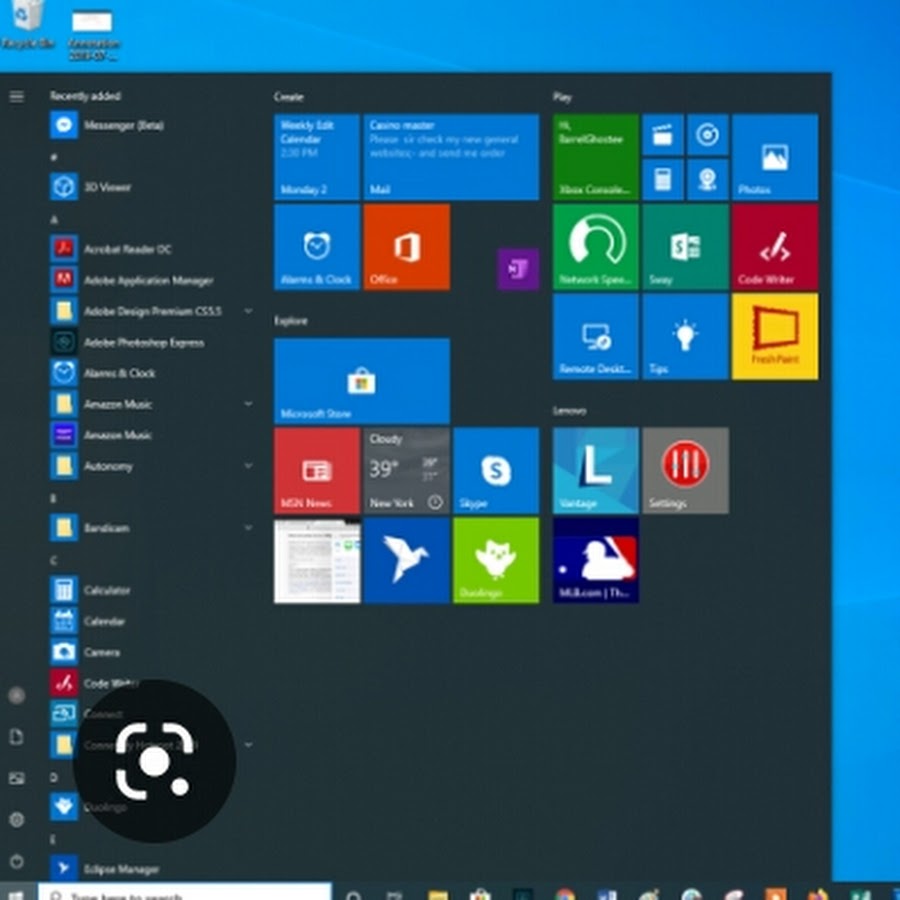This screenshot has width=900, height=900.
Task: Click the small purple OneNote tile
Action: tap(518, 269)
